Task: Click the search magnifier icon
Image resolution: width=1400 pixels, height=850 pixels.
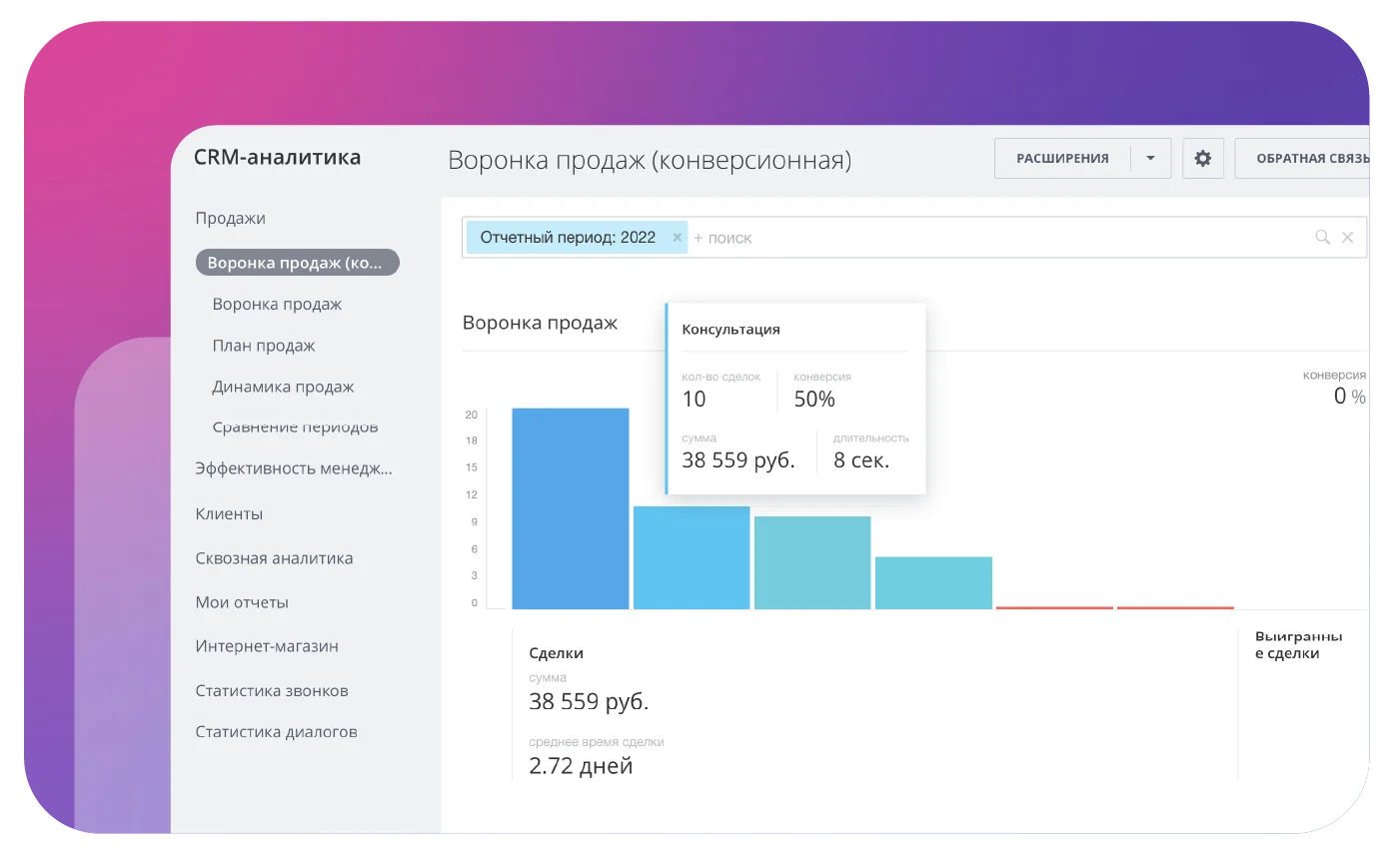Action: click(1322, 238)
